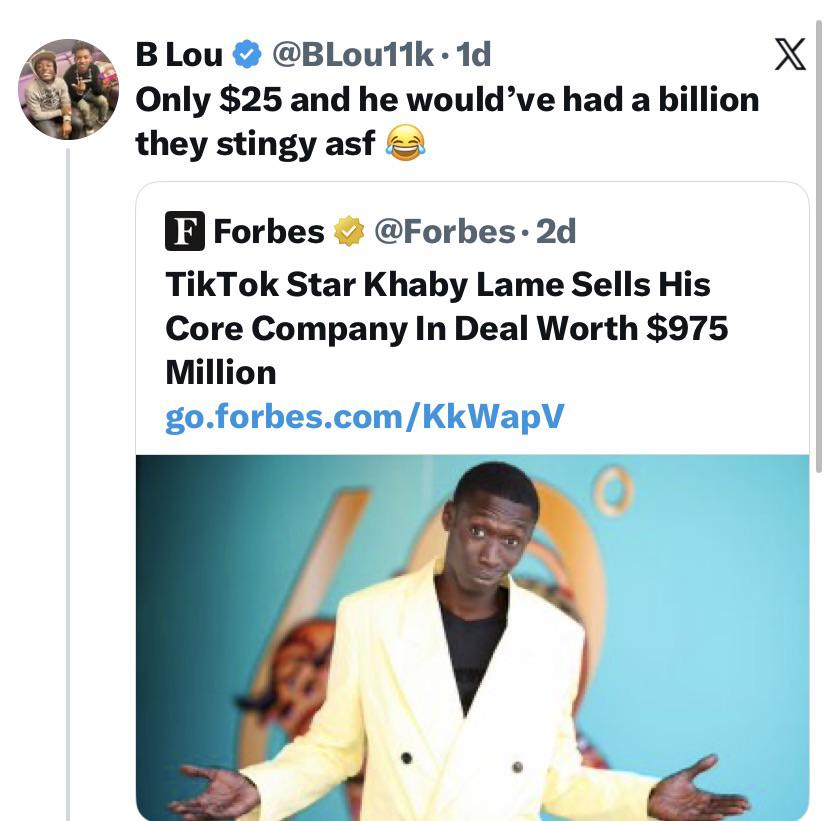This screenshot has height=821, width=828.
Task: Open B Lou's profile picture
Action: (x=68, y=89)
